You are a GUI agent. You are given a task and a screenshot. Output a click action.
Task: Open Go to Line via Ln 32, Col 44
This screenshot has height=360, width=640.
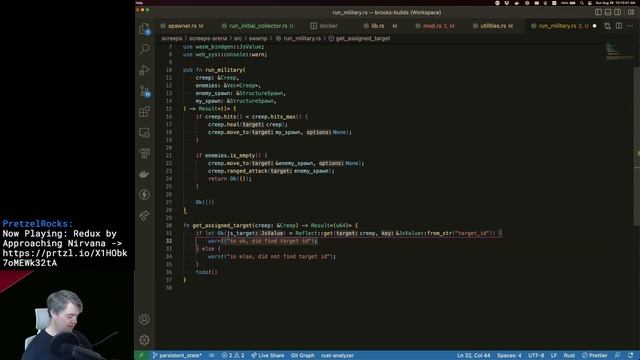coord(473,356)
